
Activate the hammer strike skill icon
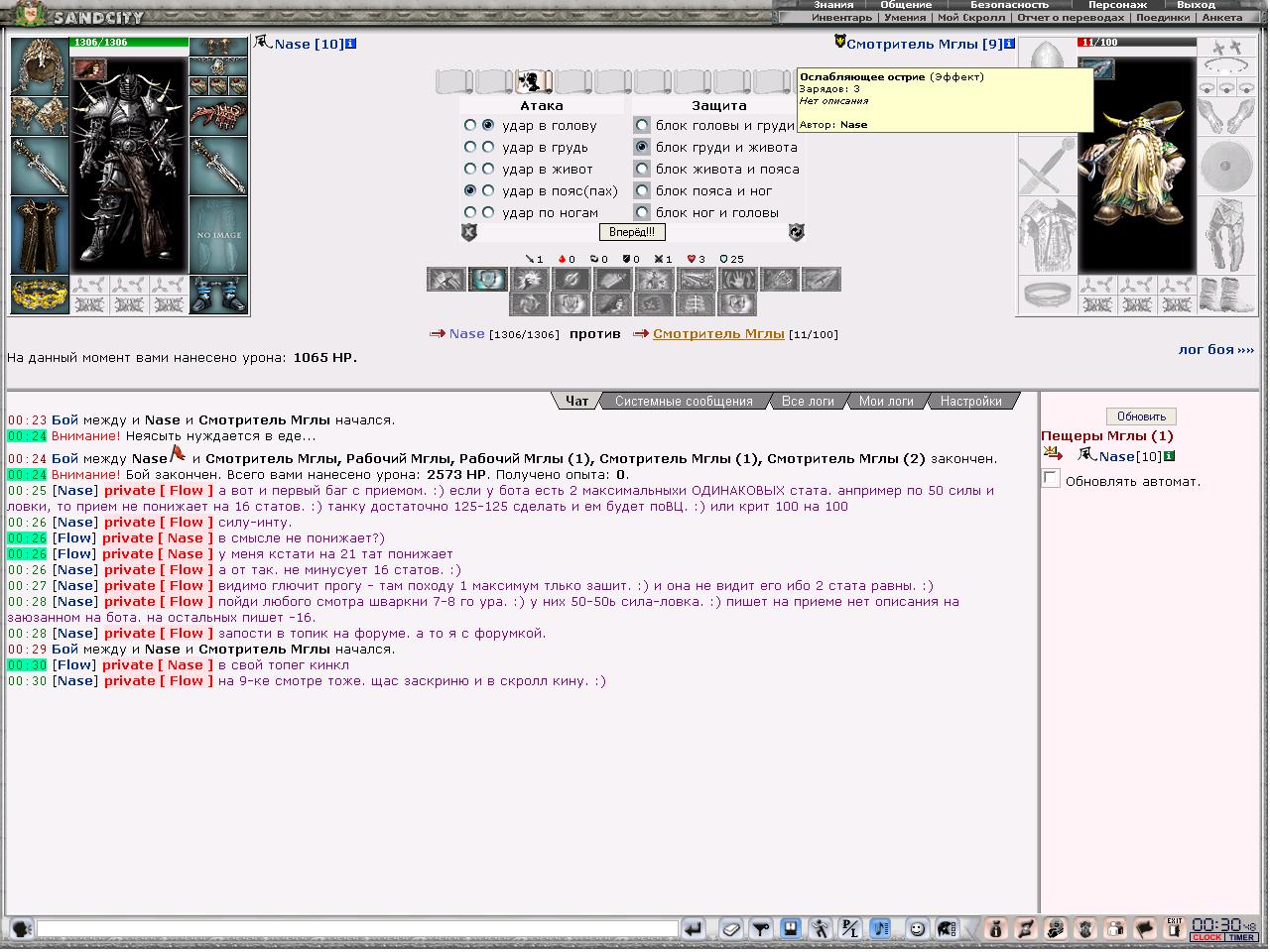(x=446, y=280)
